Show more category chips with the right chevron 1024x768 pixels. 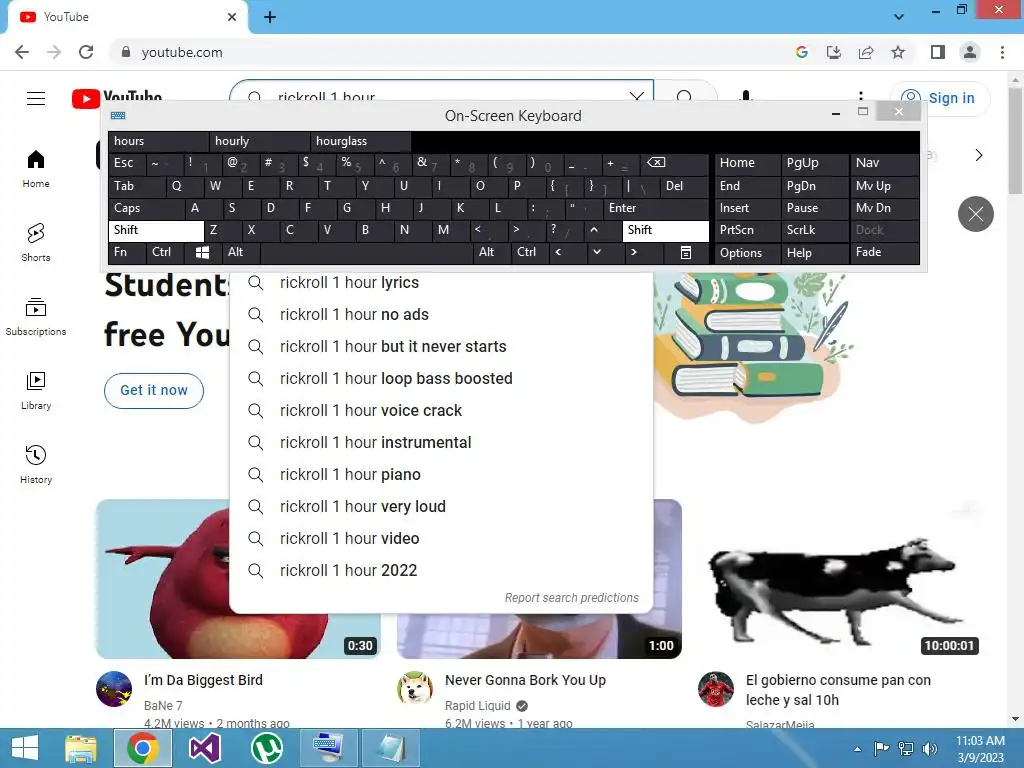coord(978,155)
